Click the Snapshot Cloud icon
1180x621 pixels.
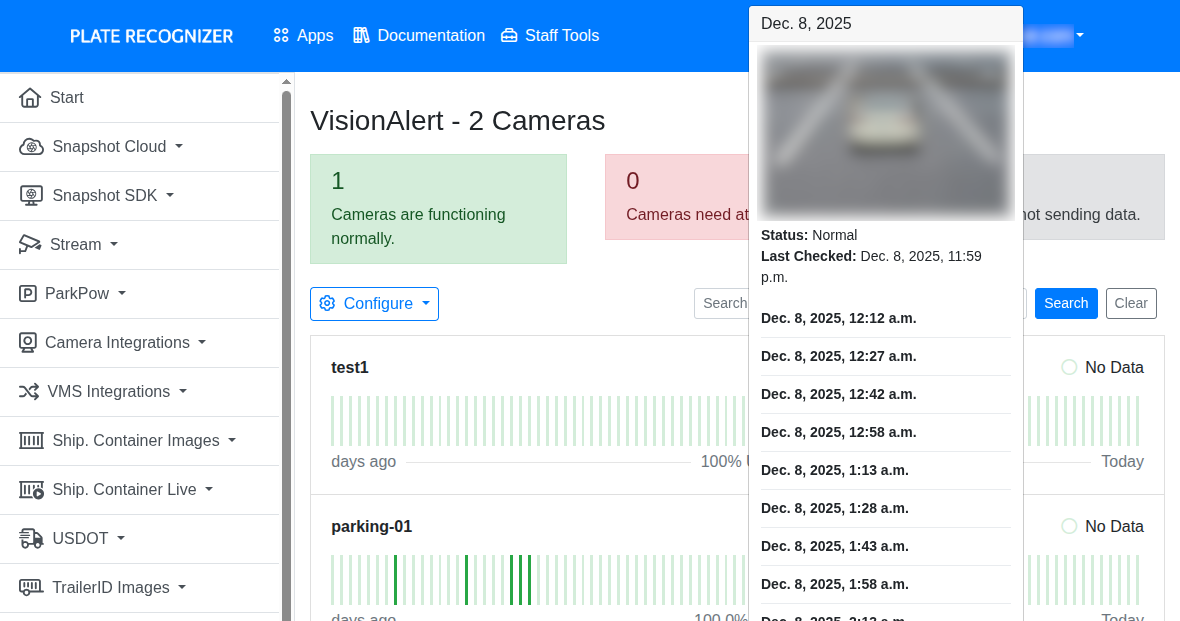click(x=31, y=147)
